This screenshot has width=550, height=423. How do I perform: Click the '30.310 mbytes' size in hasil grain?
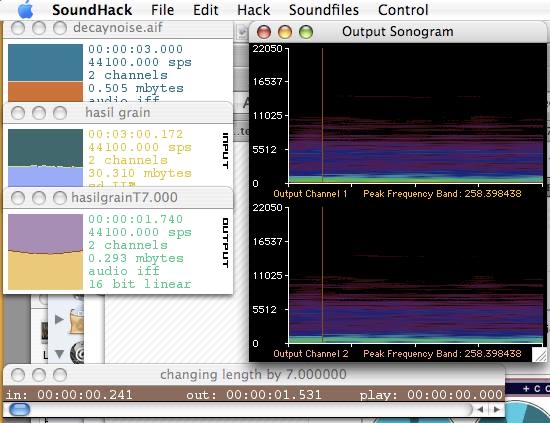pyautogui.click(x=140, y=173)
